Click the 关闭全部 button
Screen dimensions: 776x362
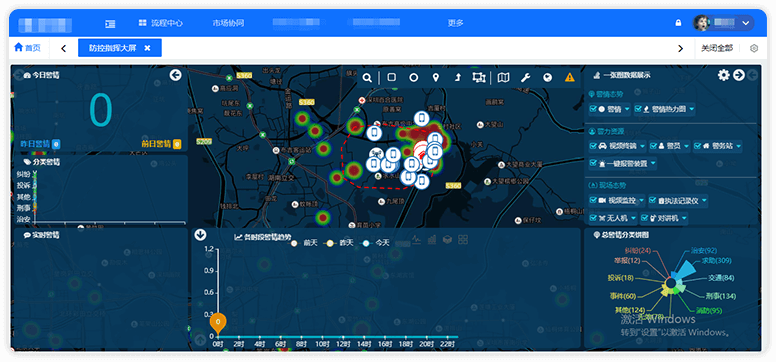pyautogui.click(x=717, y=48)
